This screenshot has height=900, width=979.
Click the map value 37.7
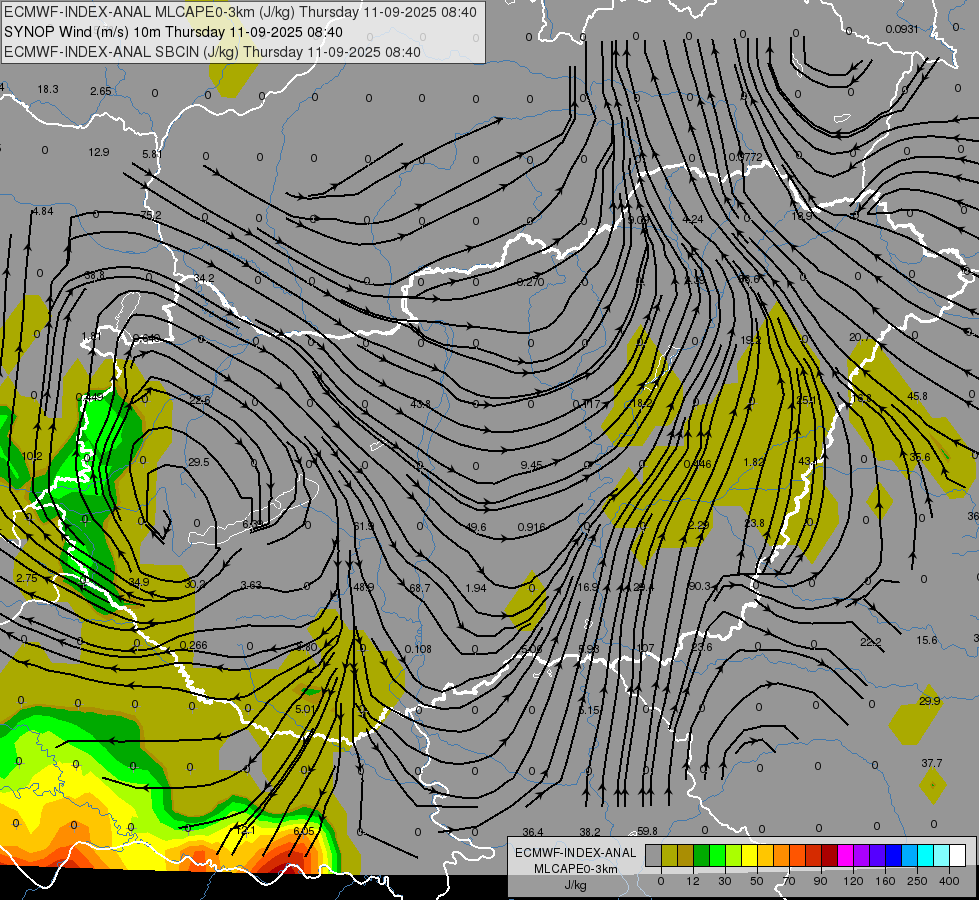pos(932,763)
